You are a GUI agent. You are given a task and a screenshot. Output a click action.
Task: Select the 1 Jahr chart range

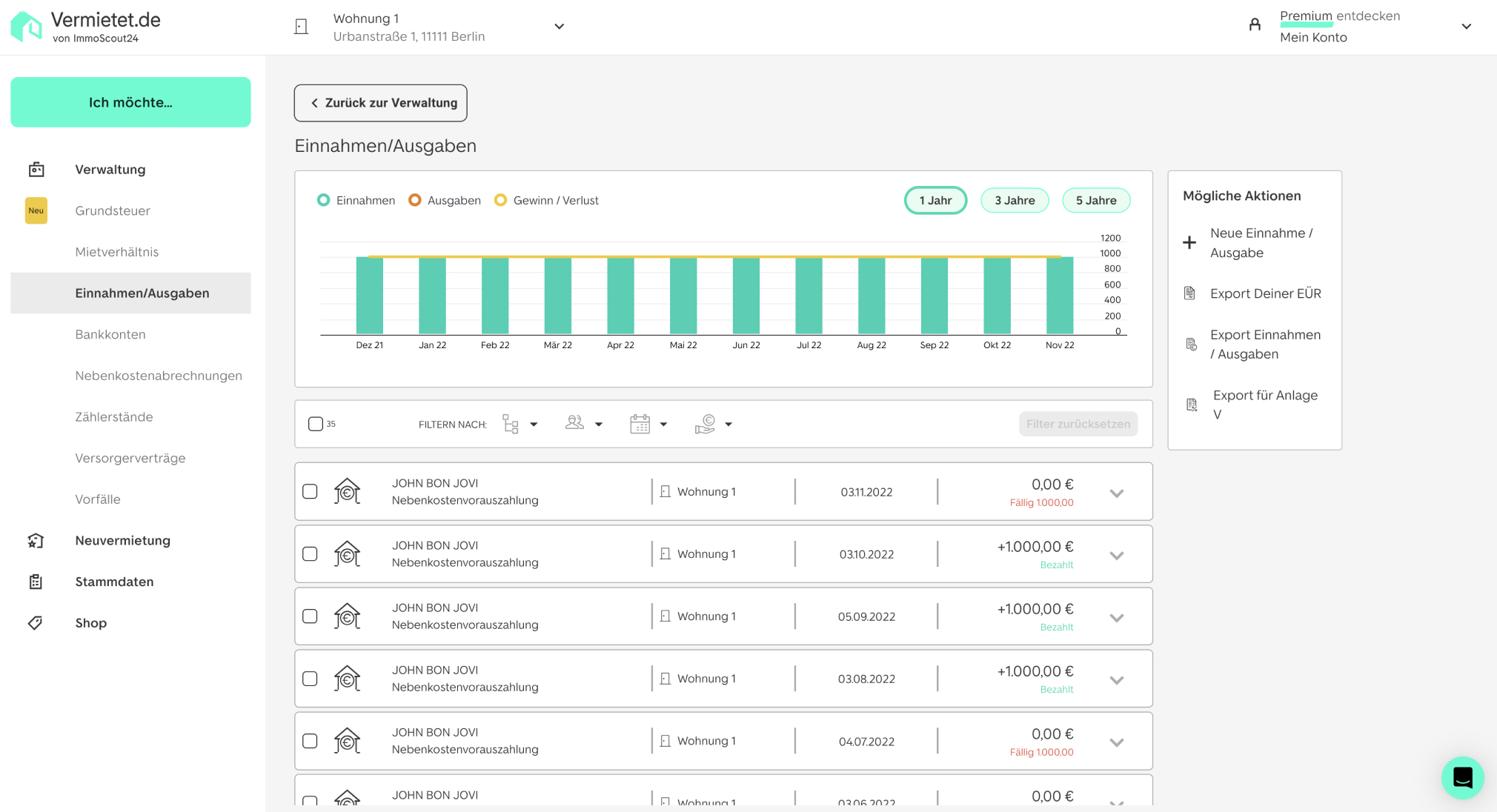[x=935, y=200]
